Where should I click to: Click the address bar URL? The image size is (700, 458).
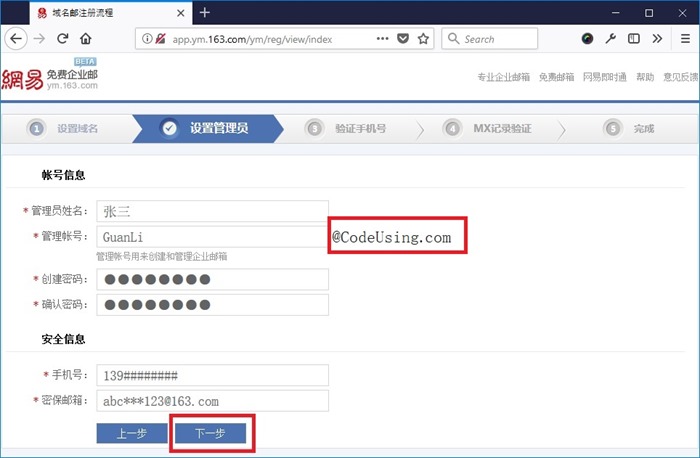pyautogui.click(x=252, y=39)
